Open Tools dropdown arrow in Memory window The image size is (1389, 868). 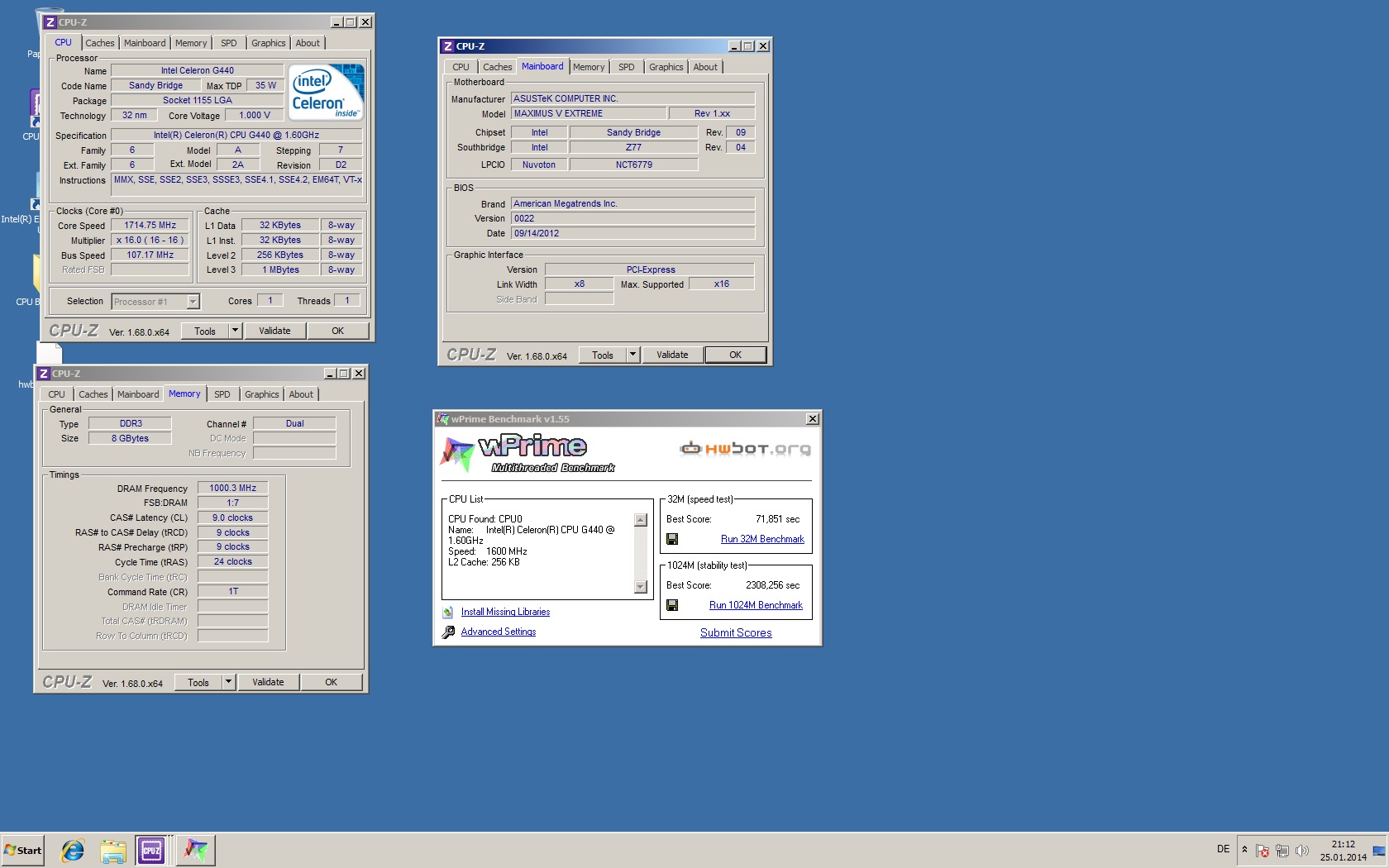(228, 682)
